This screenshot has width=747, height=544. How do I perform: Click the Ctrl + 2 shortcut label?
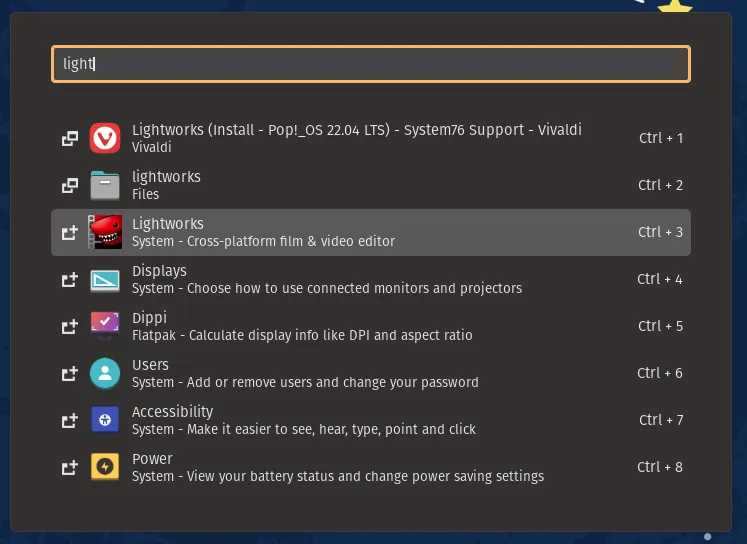[660, 185]
